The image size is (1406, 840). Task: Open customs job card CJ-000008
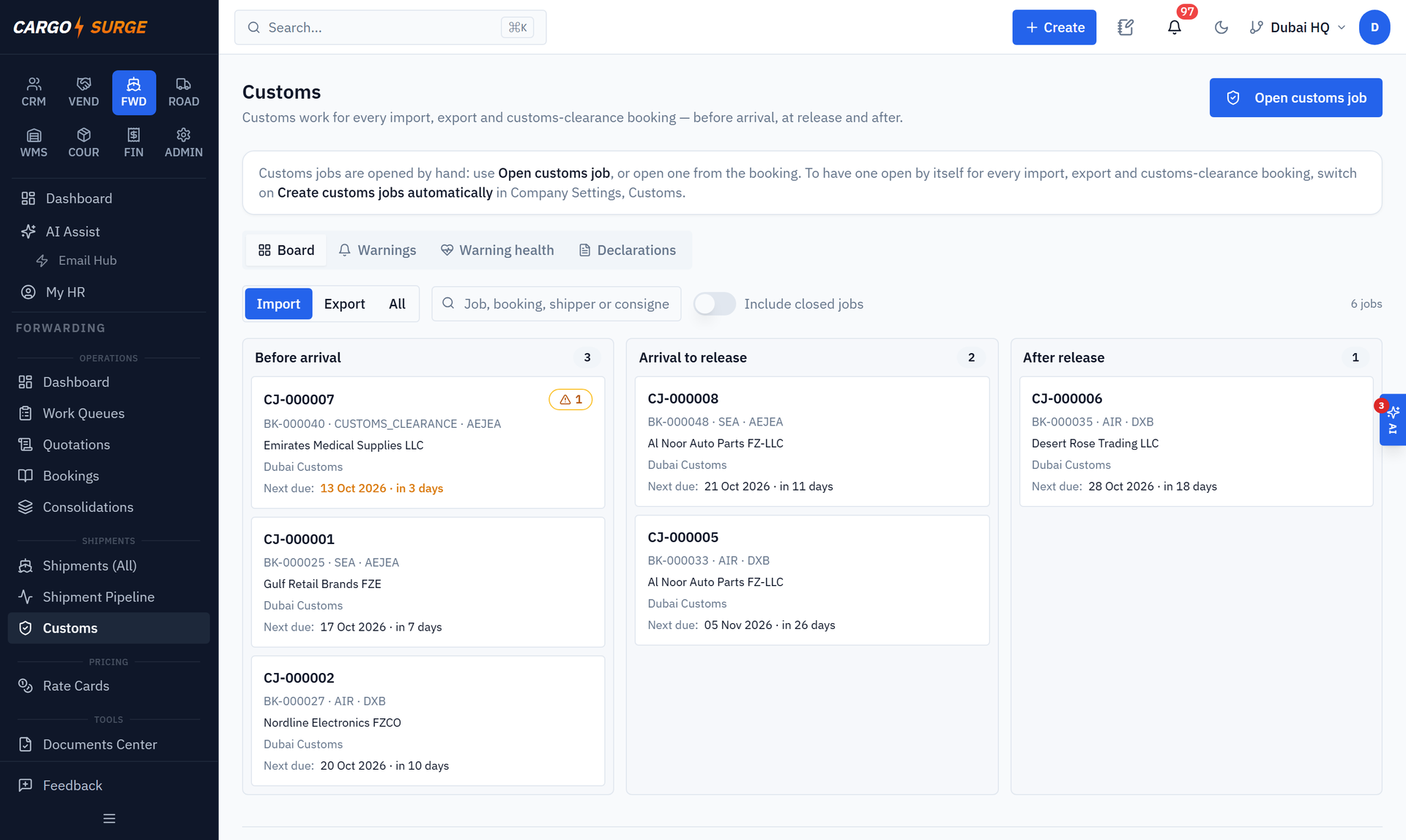point(812,442)
